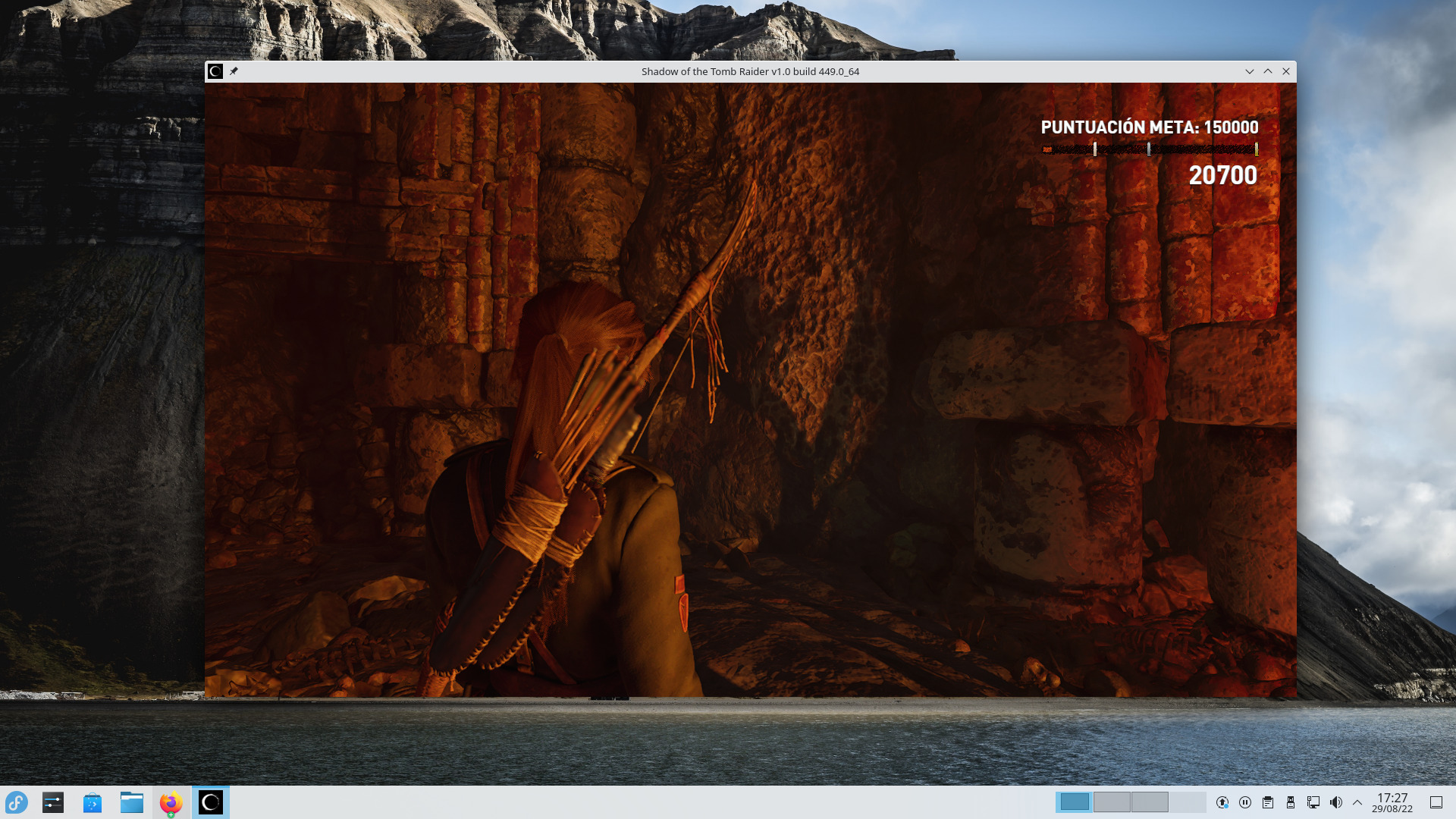Image resolution: width=1456 pixels, height=819 pixels.
Task: Toggle the pin on all desktops icon
Action: coord(234,71)
